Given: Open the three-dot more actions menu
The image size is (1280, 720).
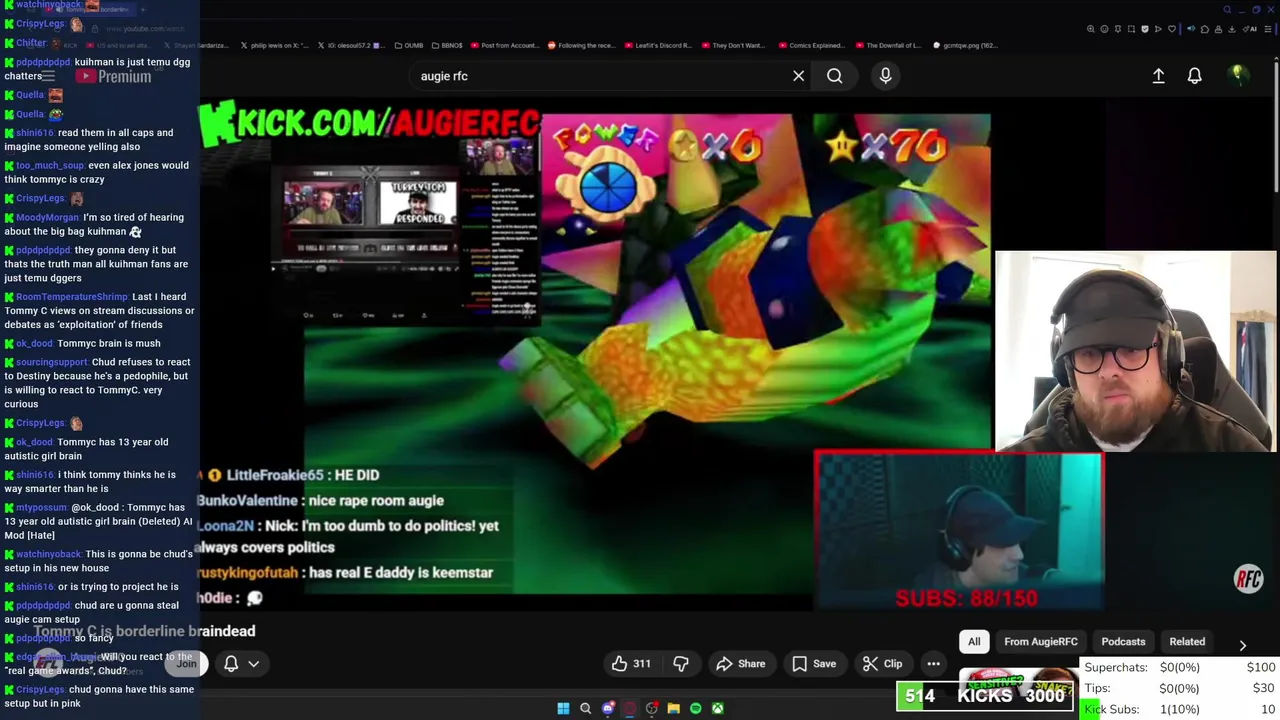Looking at the screenshot, I should (933, 664).
